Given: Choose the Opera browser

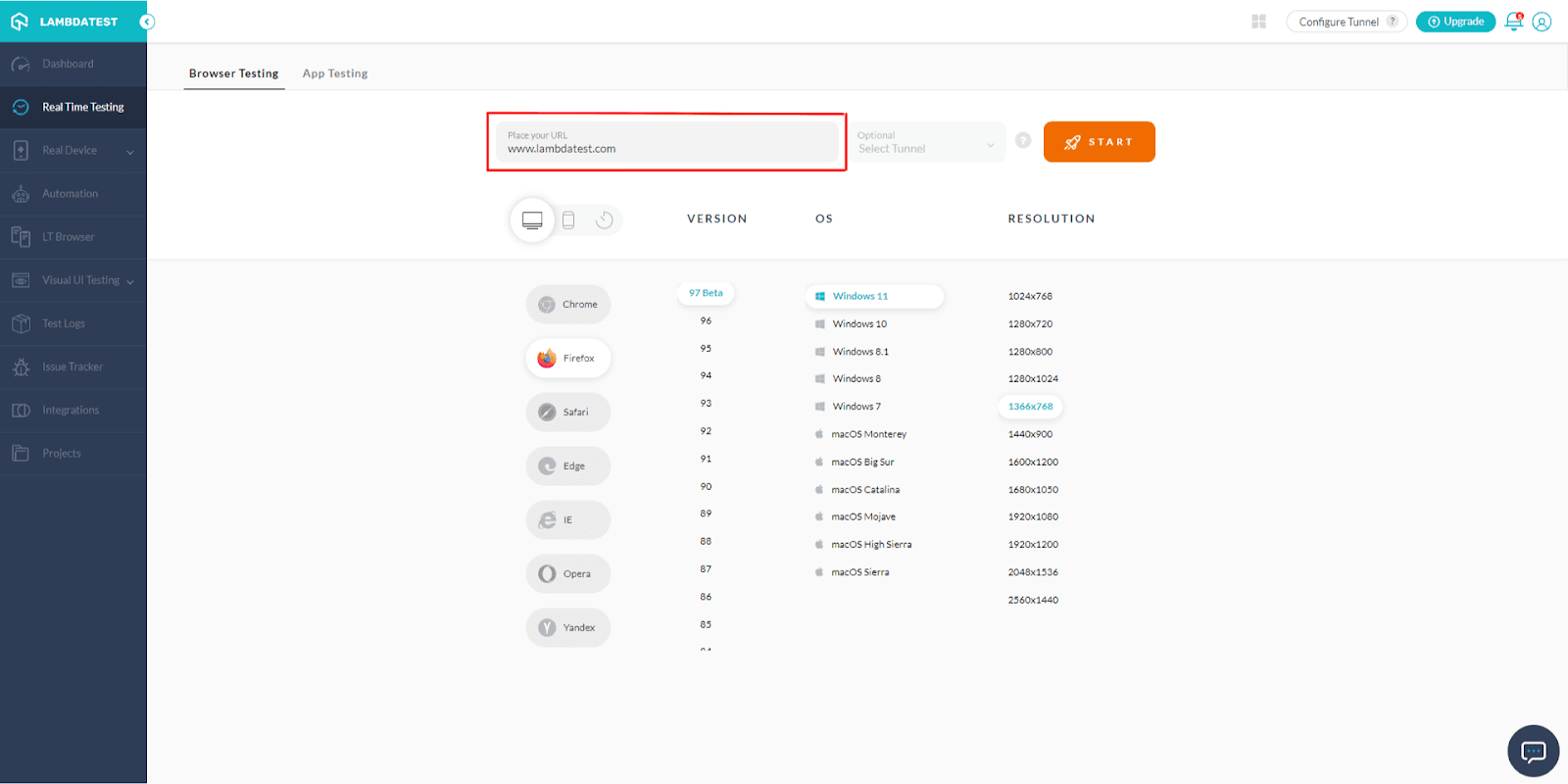Looking at the screenshot, I should [x=568, y=574].
